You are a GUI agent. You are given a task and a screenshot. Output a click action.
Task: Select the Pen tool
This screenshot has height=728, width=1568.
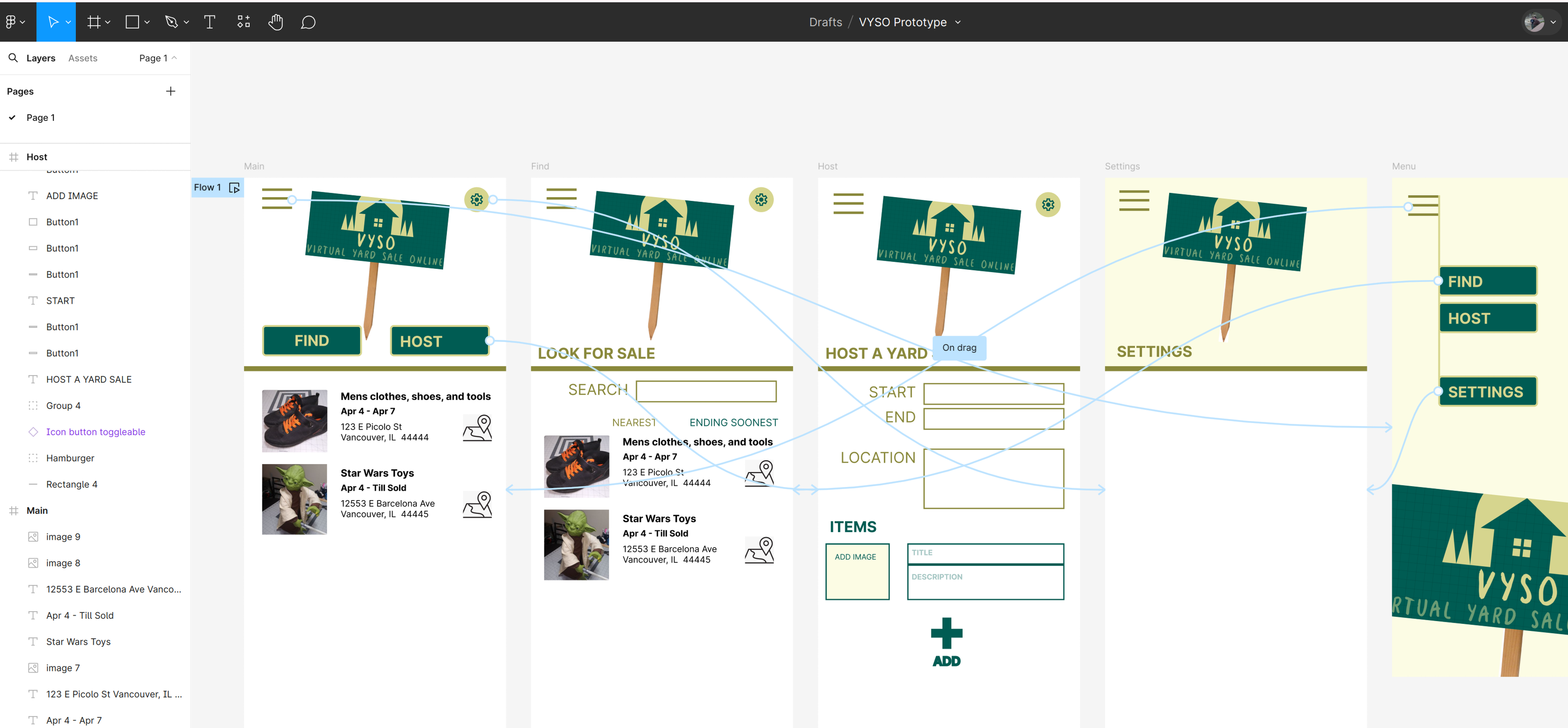(x=171, y=22)
